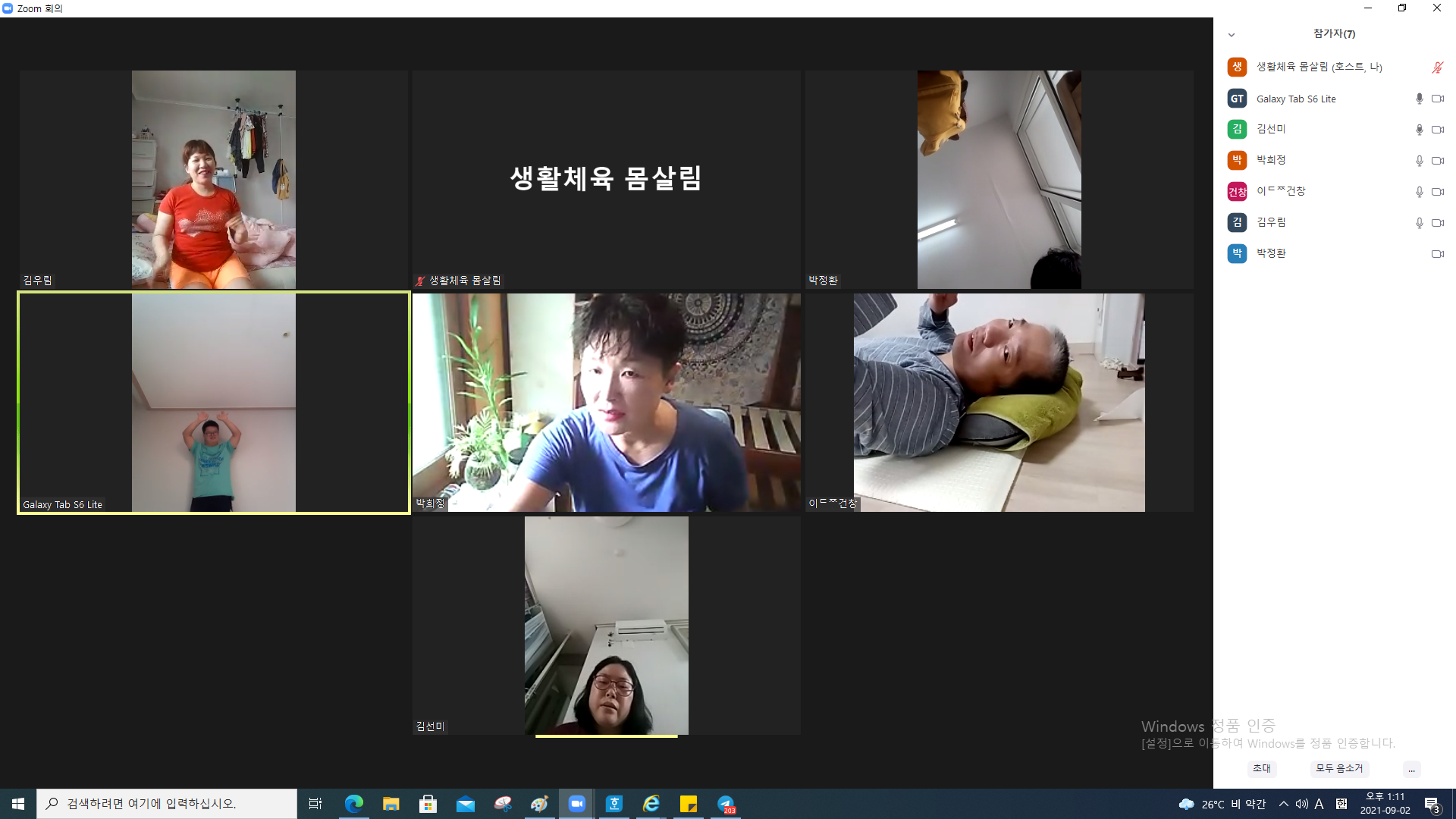Image resolution: width=1456 pixels, height=819 pixels.
Task: Select the GT avatar for Galaxy Tab S6 Lite
Action: coord(1237,99)
